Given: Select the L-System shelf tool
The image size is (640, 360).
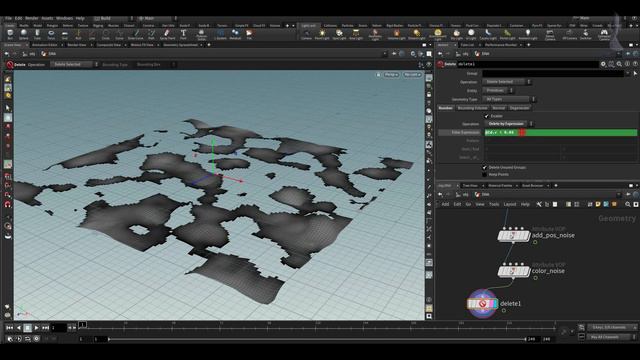Looking at the screenshot, I should click(x=220, y=34).
